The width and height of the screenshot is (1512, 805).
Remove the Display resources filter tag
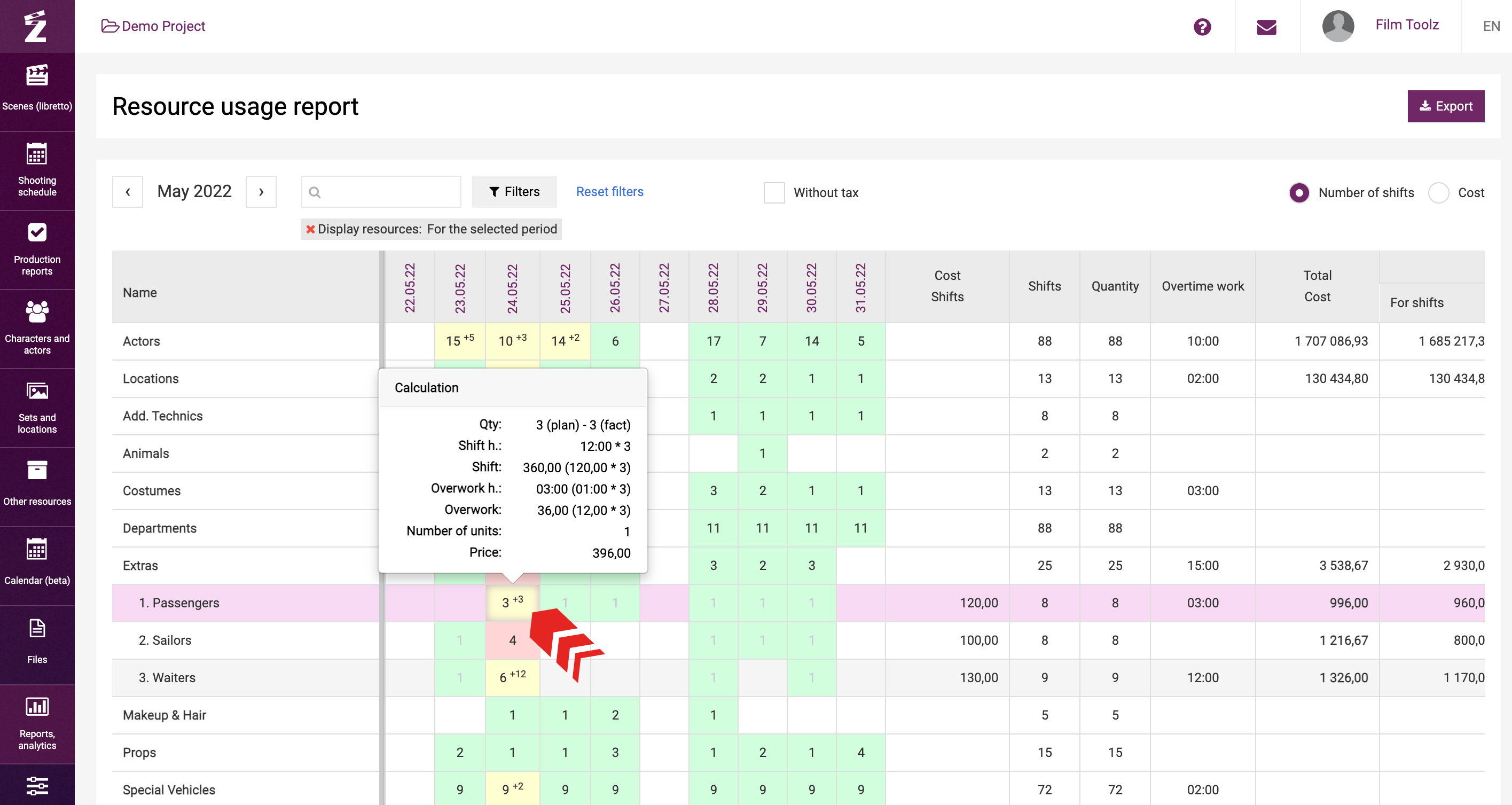(310, 229)
